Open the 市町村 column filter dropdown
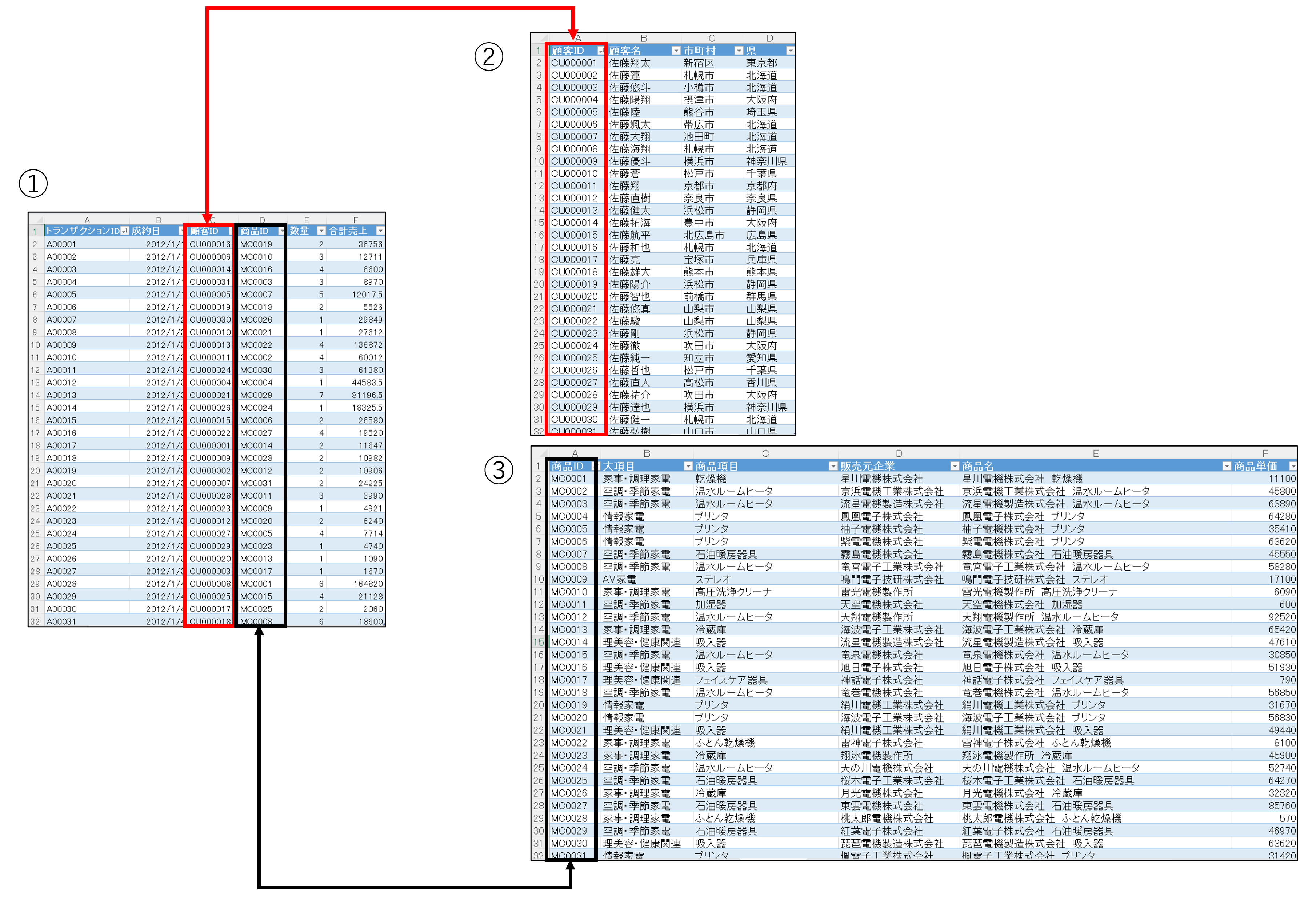This screenshot has height=900, width=1316. pyautogui.click(x=739, y=51)
